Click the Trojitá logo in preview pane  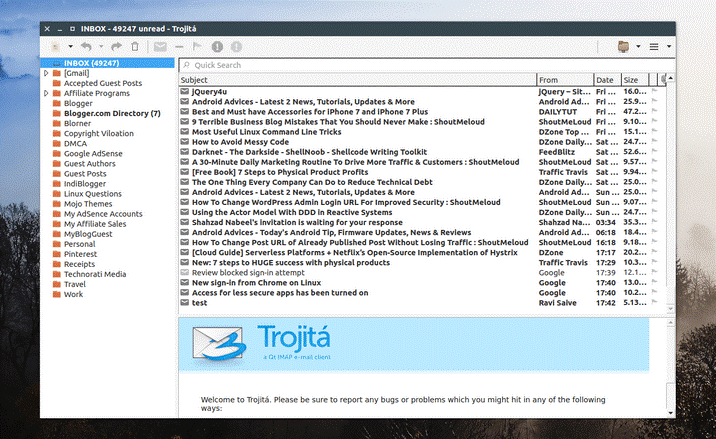(261, 343)
